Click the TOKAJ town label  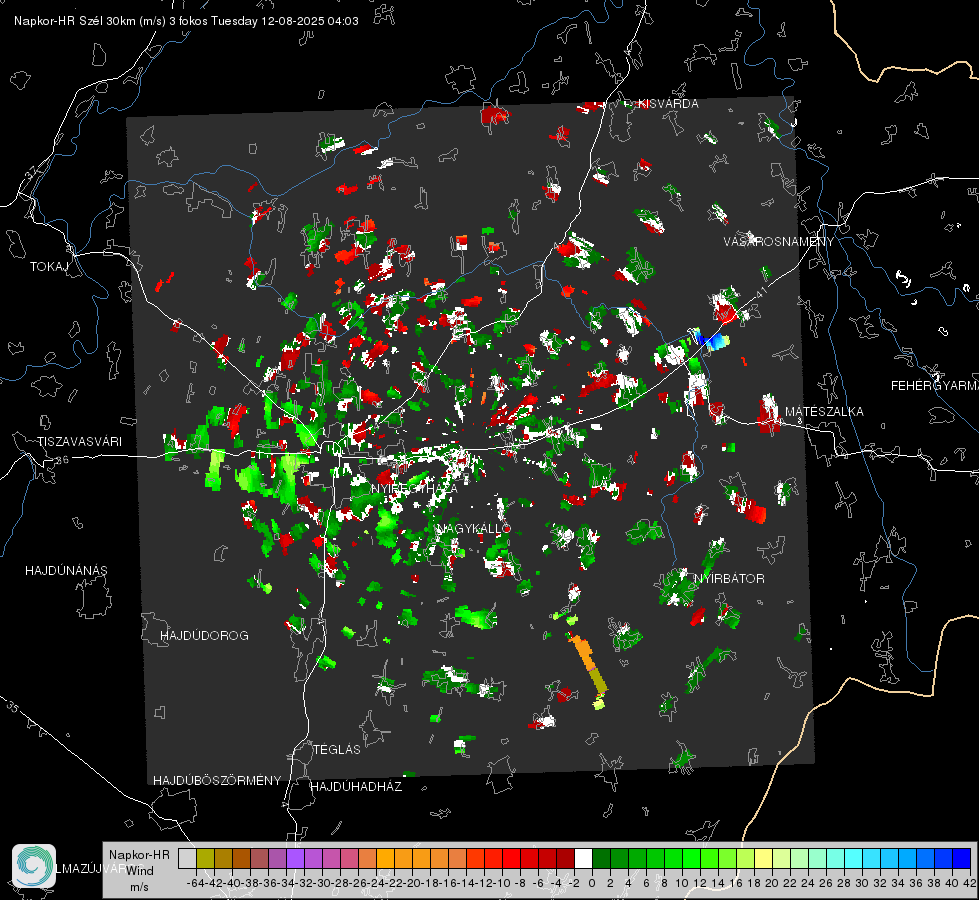click(49, 267)
